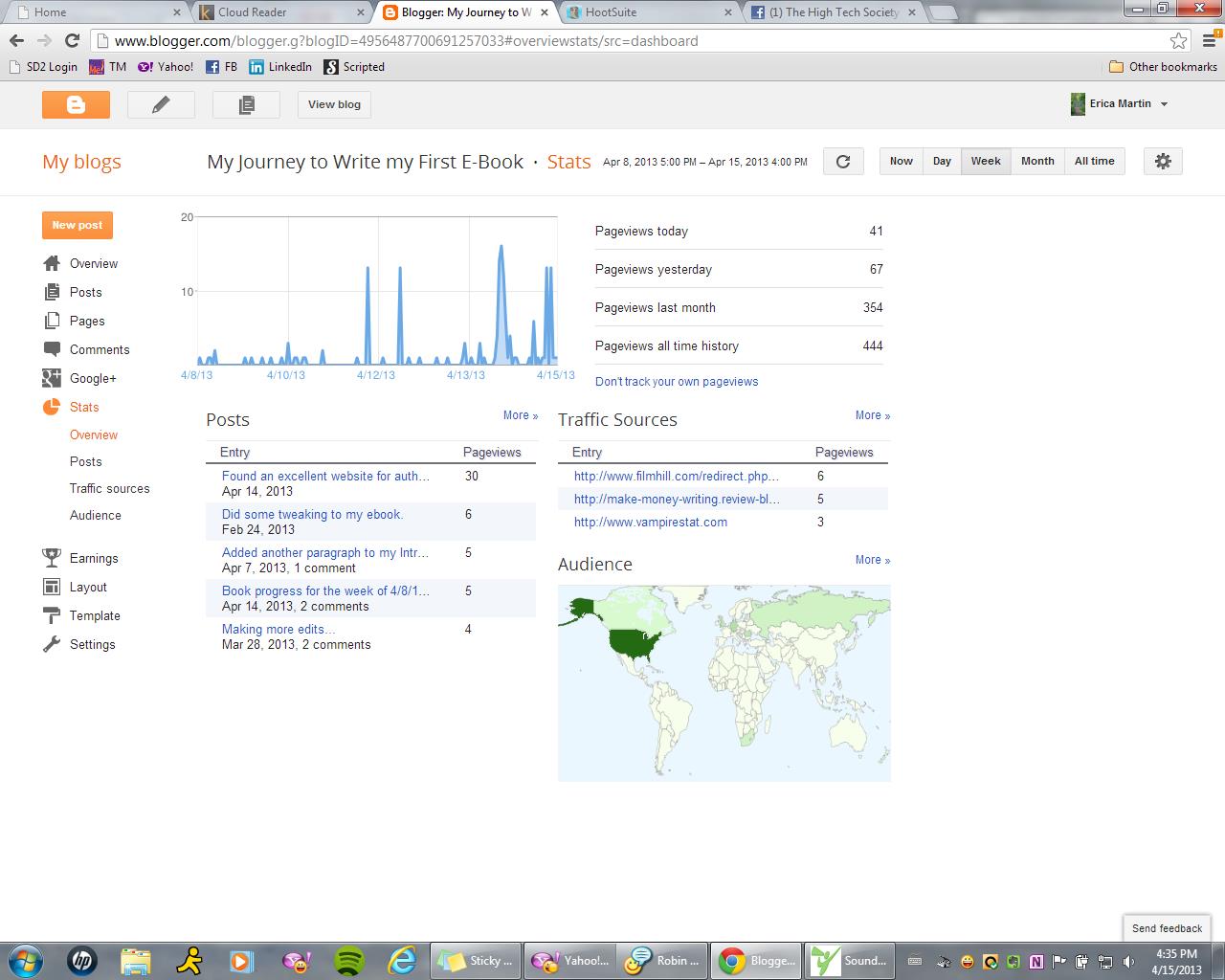Bookmark this page with the star icon
Screen dimensions: 1225x980
click(1178, 41)
